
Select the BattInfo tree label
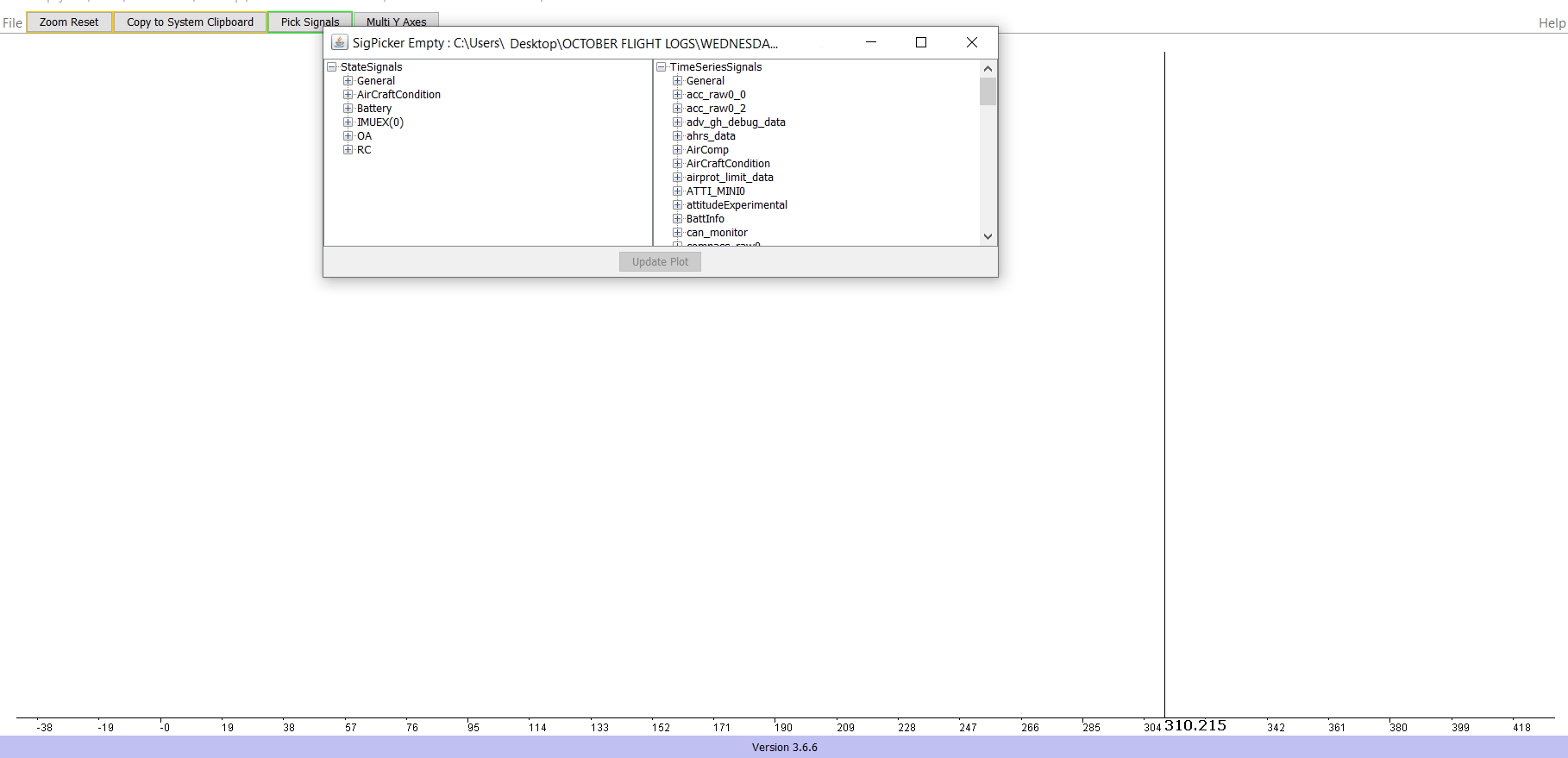click(706, 219)
